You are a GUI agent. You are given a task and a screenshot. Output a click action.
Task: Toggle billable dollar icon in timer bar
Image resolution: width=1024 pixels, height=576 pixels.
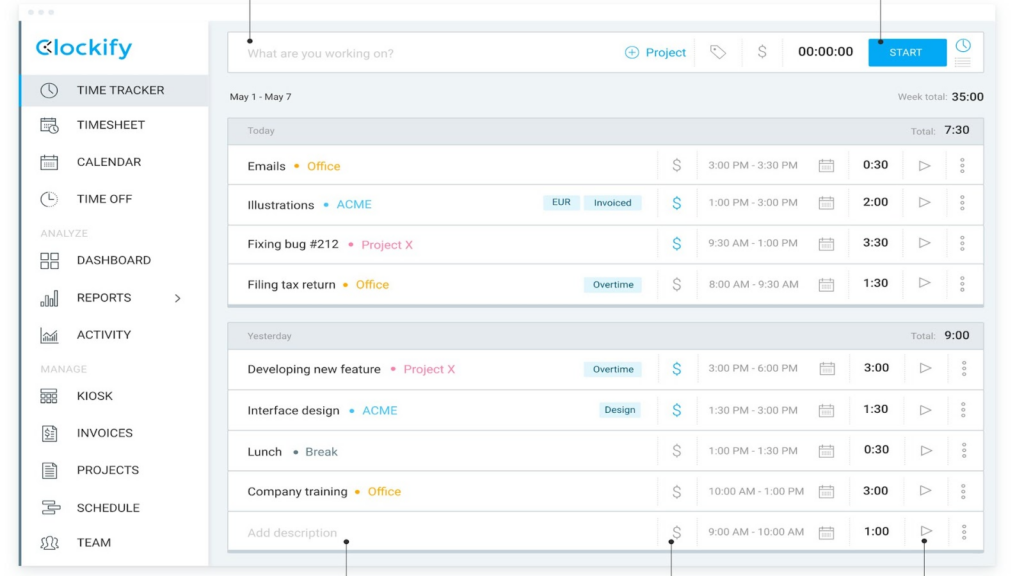pos(762,52)
